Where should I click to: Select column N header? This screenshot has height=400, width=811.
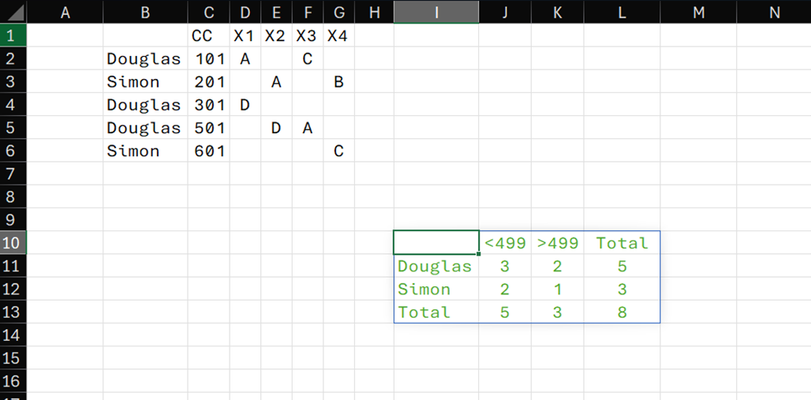[x=774, y=11]
